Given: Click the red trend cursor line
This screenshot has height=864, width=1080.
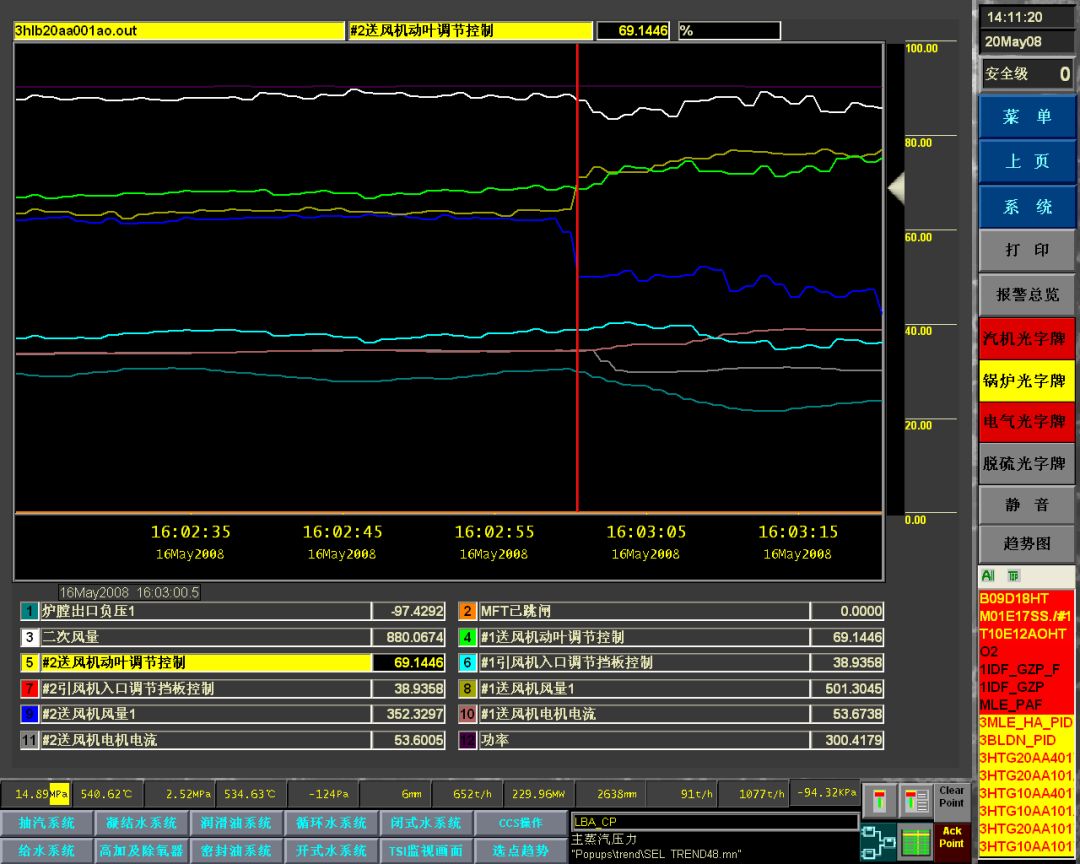Looking at the screenshot, I should click(x=577, y=277).
